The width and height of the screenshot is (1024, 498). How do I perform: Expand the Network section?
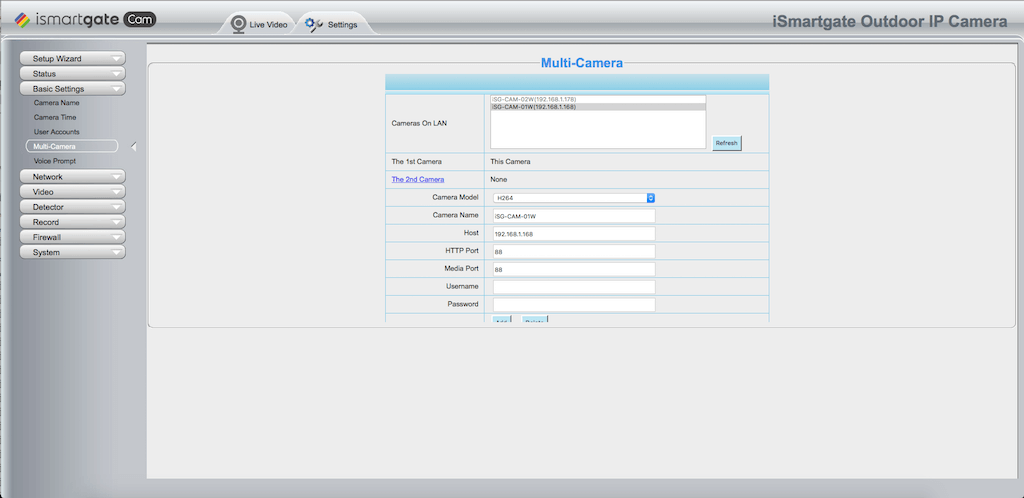coord(72,177)
